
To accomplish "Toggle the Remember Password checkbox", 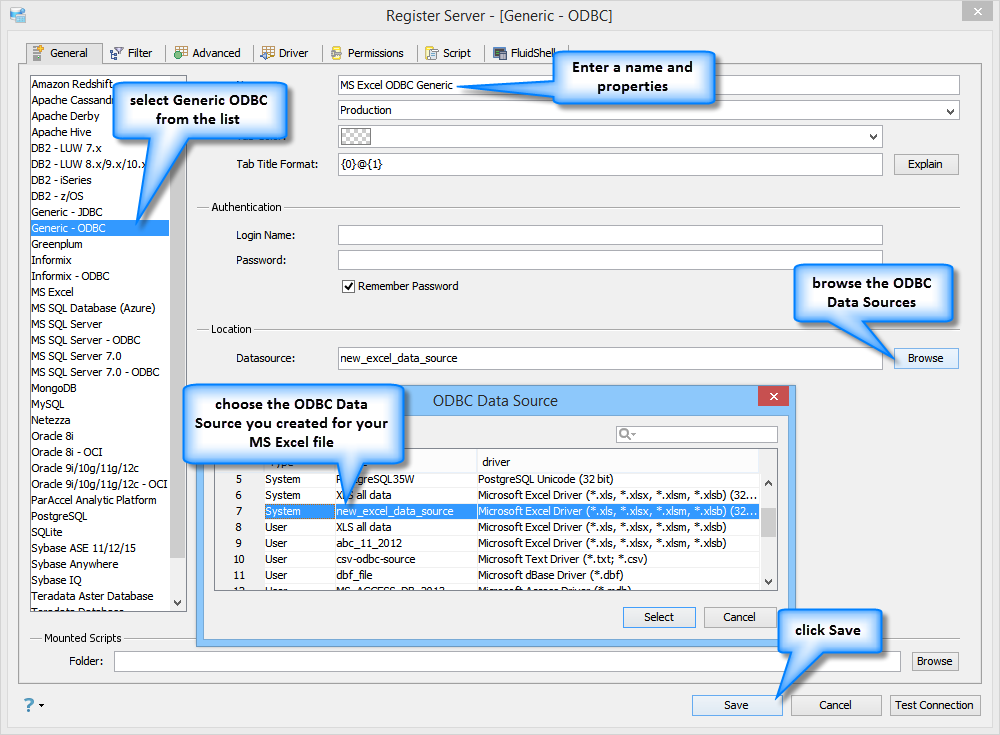I will [x=348, y=286].
